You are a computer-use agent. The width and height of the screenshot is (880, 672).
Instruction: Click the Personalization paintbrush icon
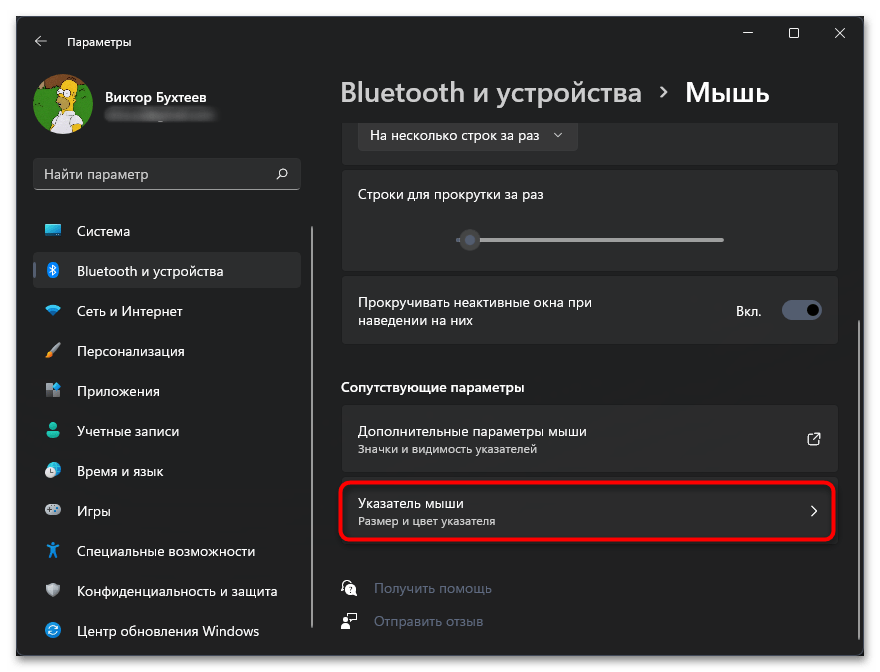[x=54, y=351]
